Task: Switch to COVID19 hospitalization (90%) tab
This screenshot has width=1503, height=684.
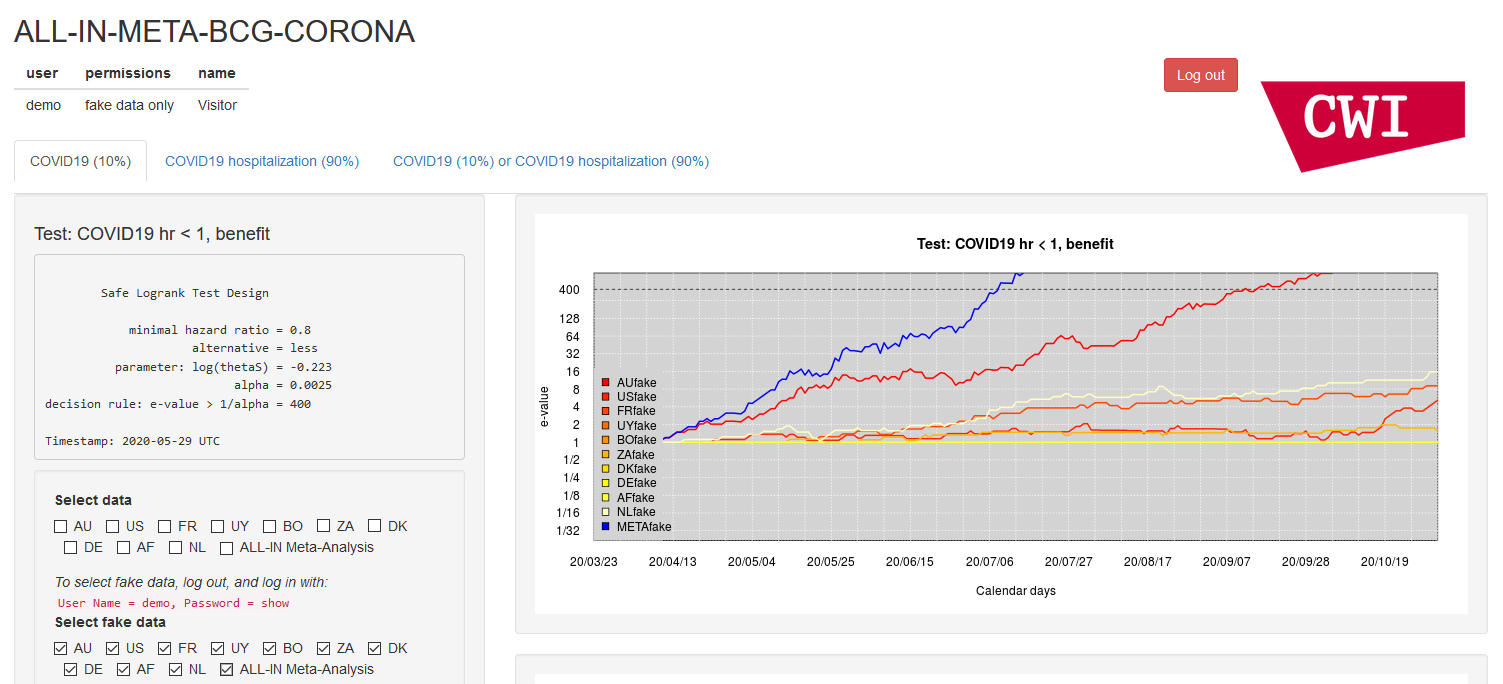Action: click(x=262, y=161)
